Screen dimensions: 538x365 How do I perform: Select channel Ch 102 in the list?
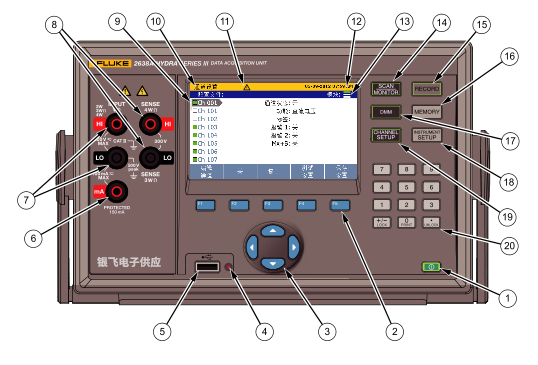click(x=205, y=119)
